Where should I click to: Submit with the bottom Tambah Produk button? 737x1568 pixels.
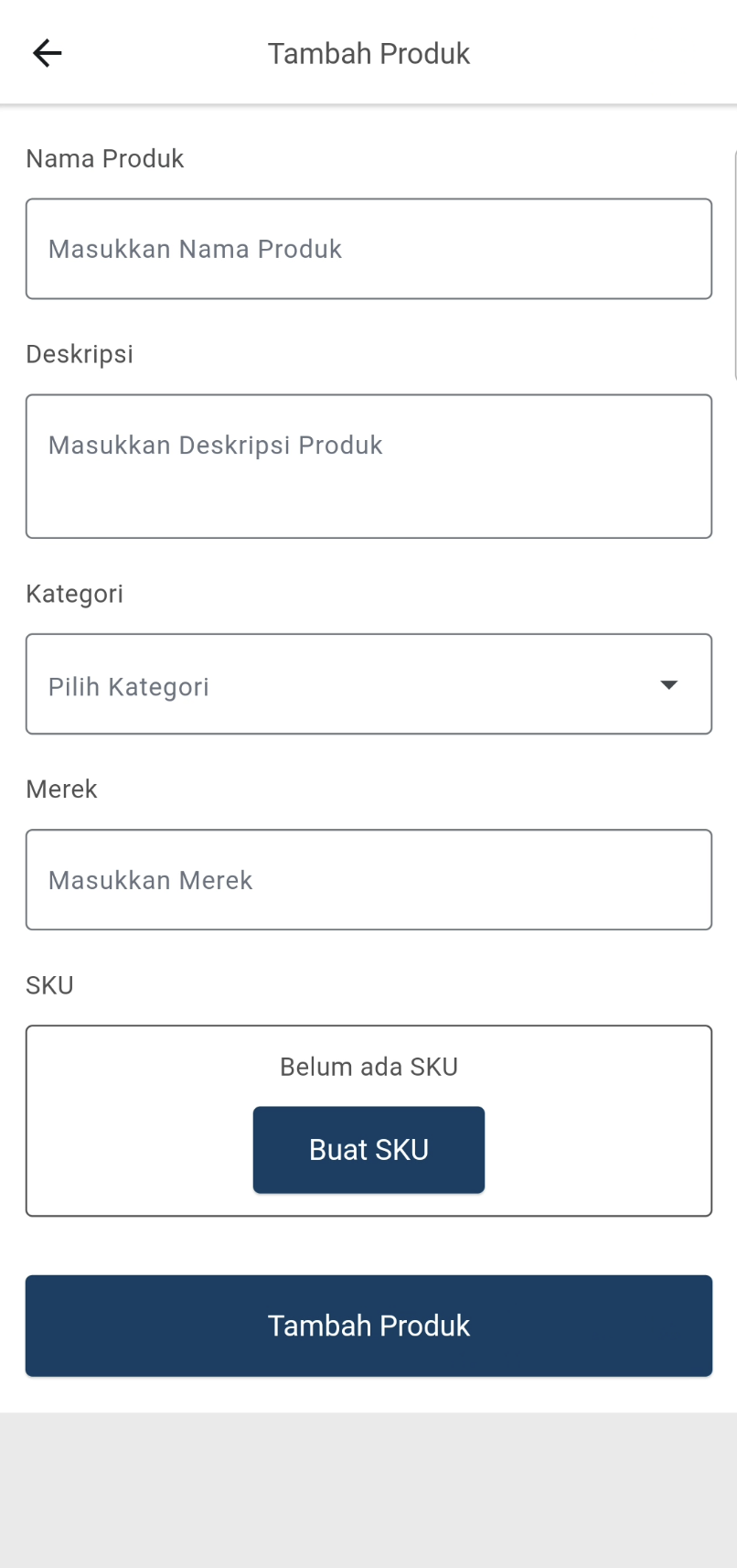pos(368,1326)
